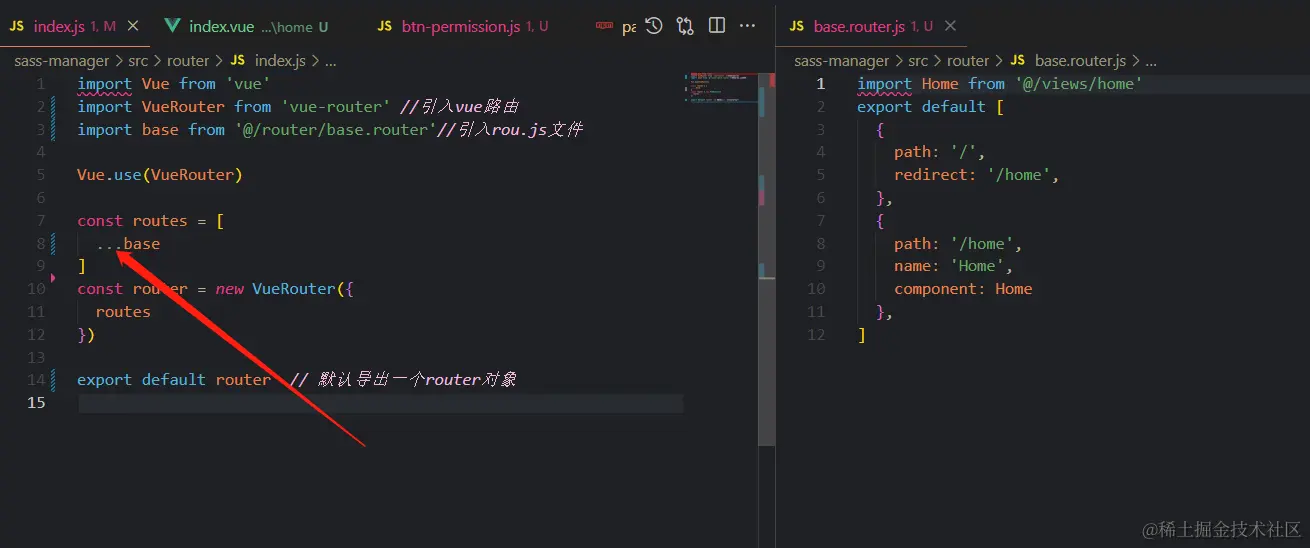Click line number 12 in base.router.js gutter
The width and height of the screenshot is (1310, 548).
click(816, 335)
